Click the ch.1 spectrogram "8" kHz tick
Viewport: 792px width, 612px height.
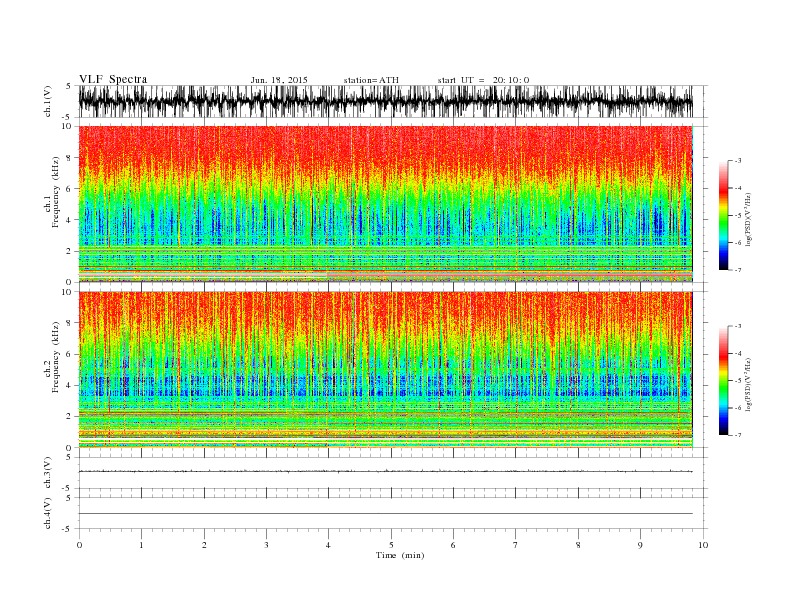coord(70,158)
